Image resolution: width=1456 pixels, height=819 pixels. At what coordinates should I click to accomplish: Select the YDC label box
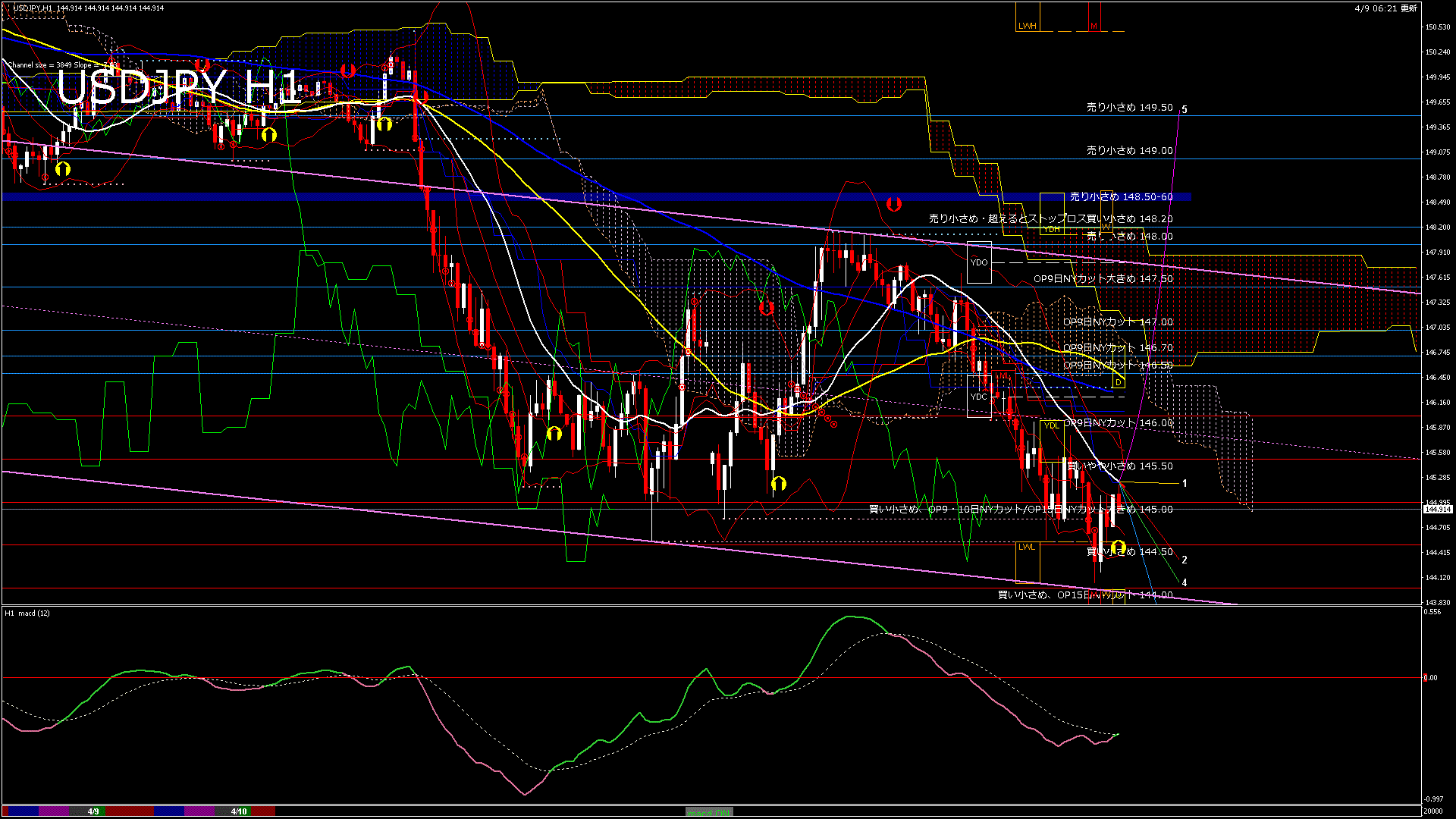point(979,397)
